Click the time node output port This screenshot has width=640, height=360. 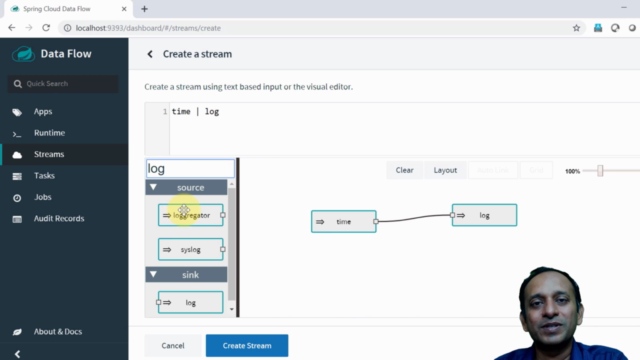point(376,221)
